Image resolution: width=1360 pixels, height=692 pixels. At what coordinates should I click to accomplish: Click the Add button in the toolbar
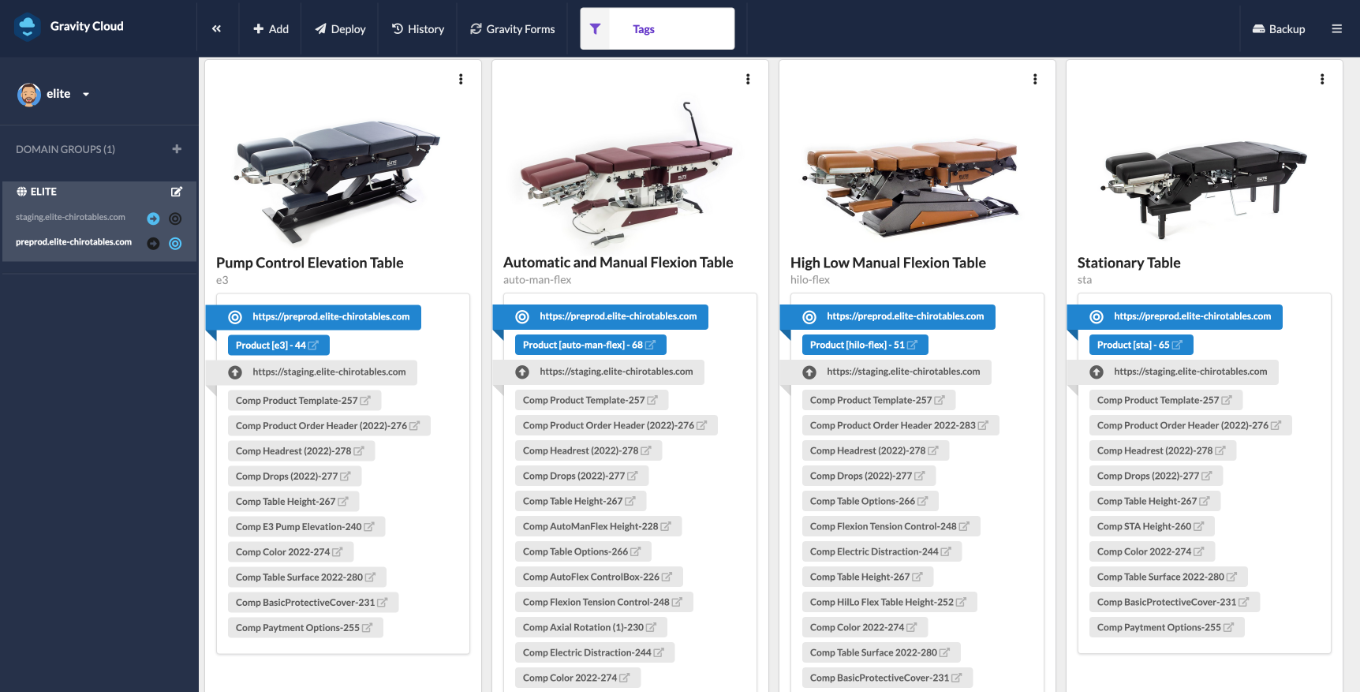pyautogui.click(x=271, y=29)
